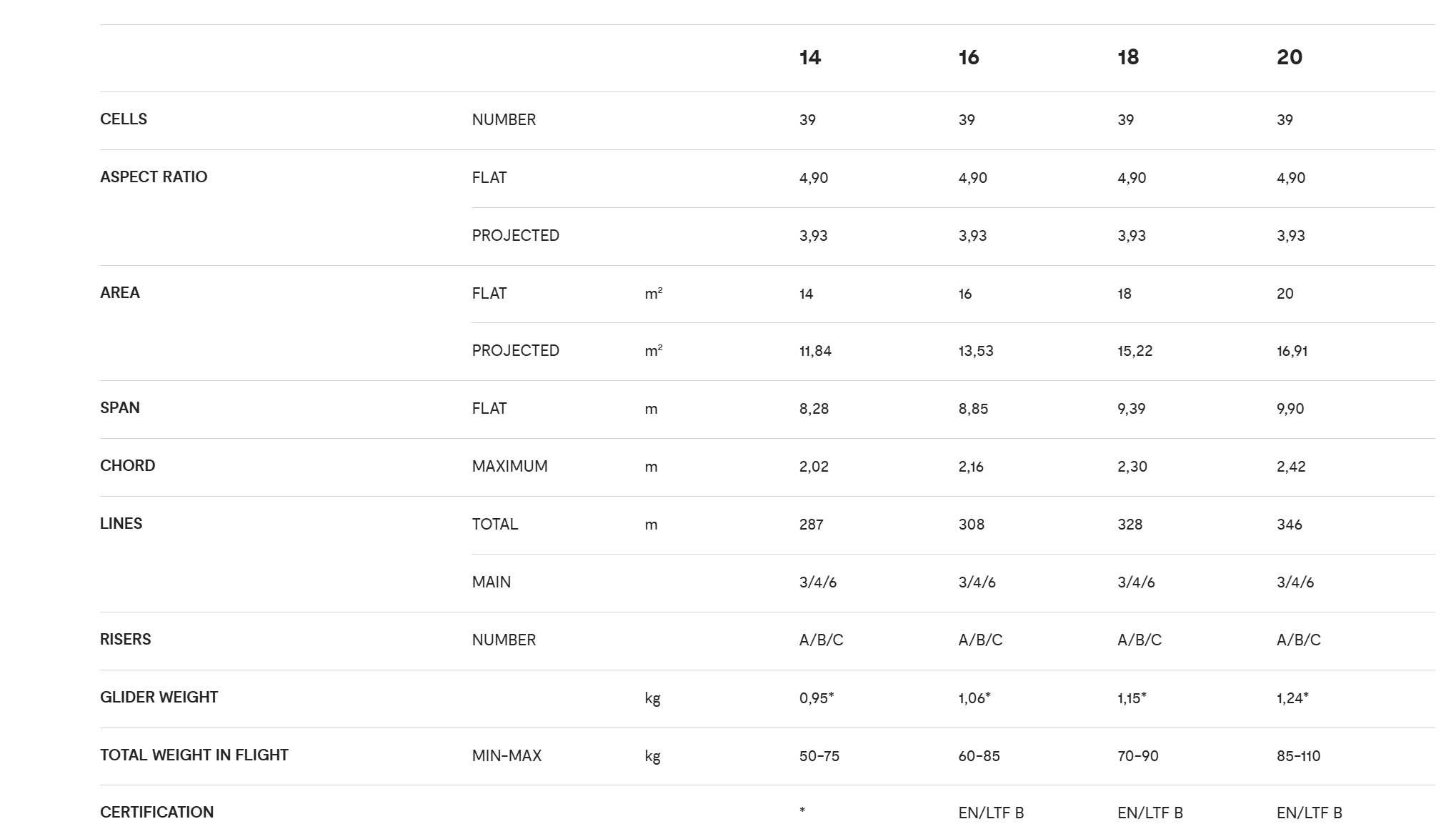This screenshot has width=1456, height=839.
Task: Click the GLIDER WEIGHT row label
Action: 159,697
